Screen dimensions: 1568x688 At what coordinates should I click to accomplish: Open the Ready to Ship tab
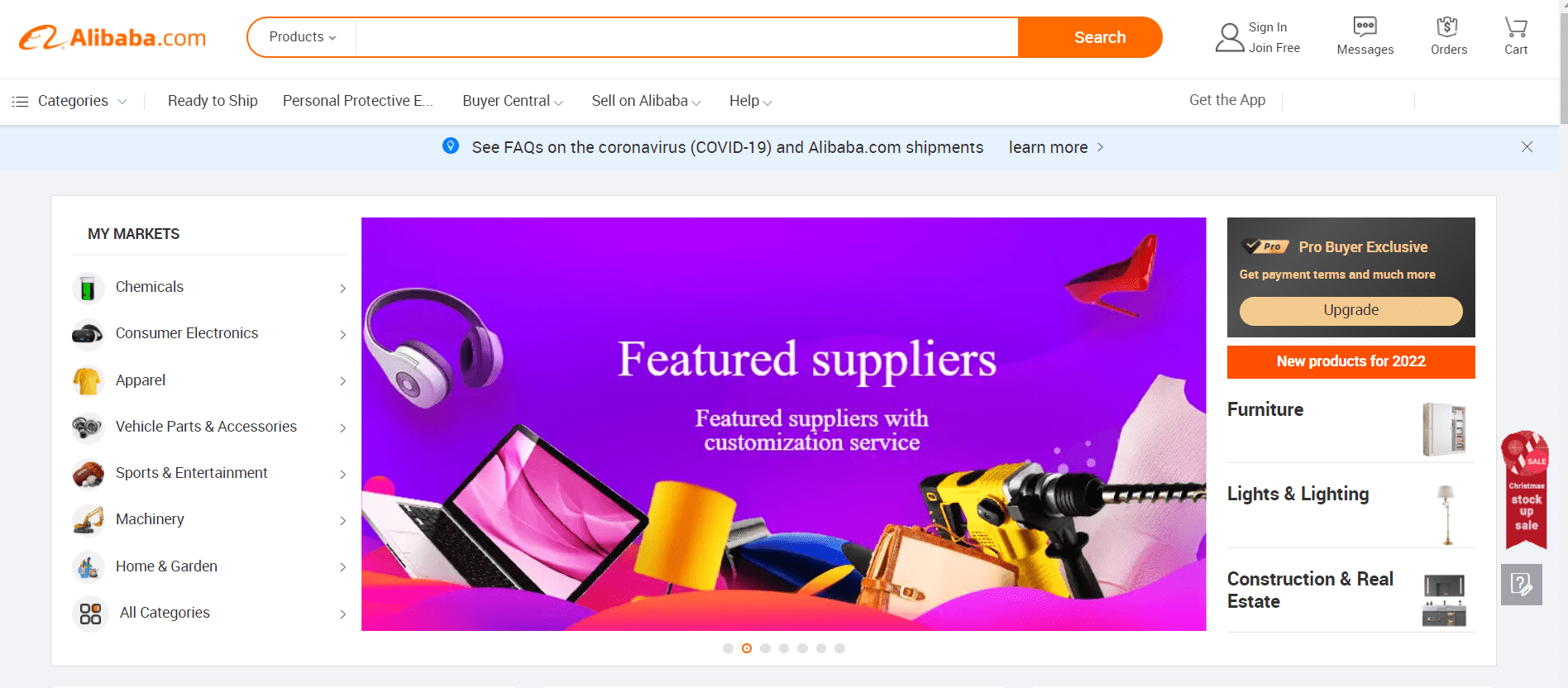[213, 101]
